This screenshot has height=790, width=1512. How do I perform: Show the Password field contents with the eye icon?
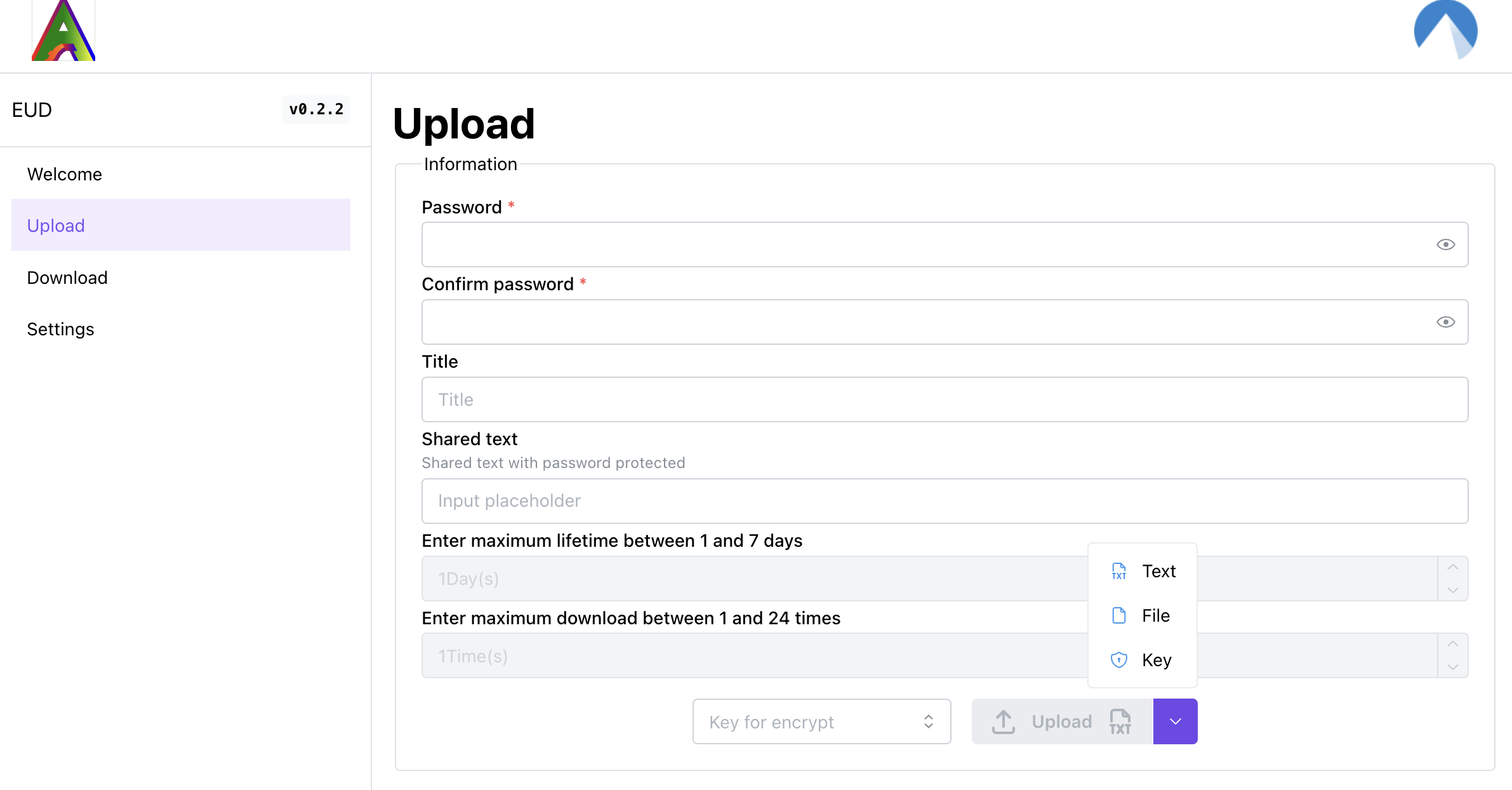tap(1446, 245)
